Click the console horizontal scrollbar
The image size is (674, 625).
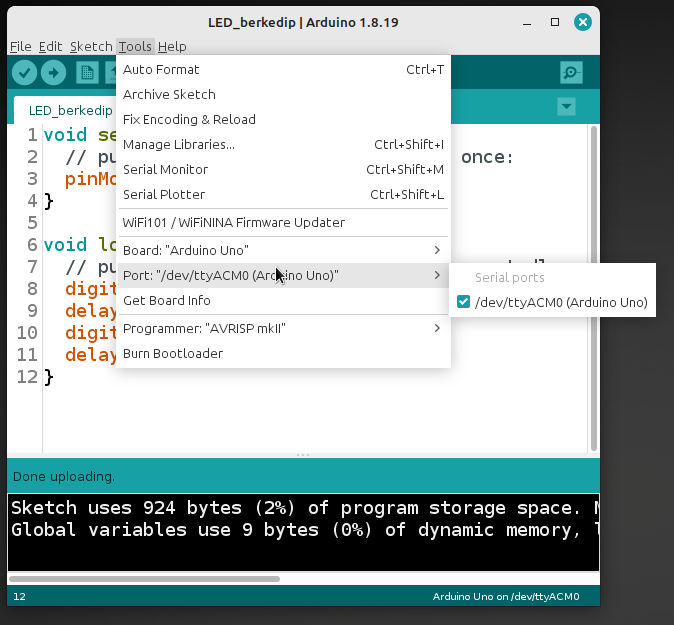(144, 579)
